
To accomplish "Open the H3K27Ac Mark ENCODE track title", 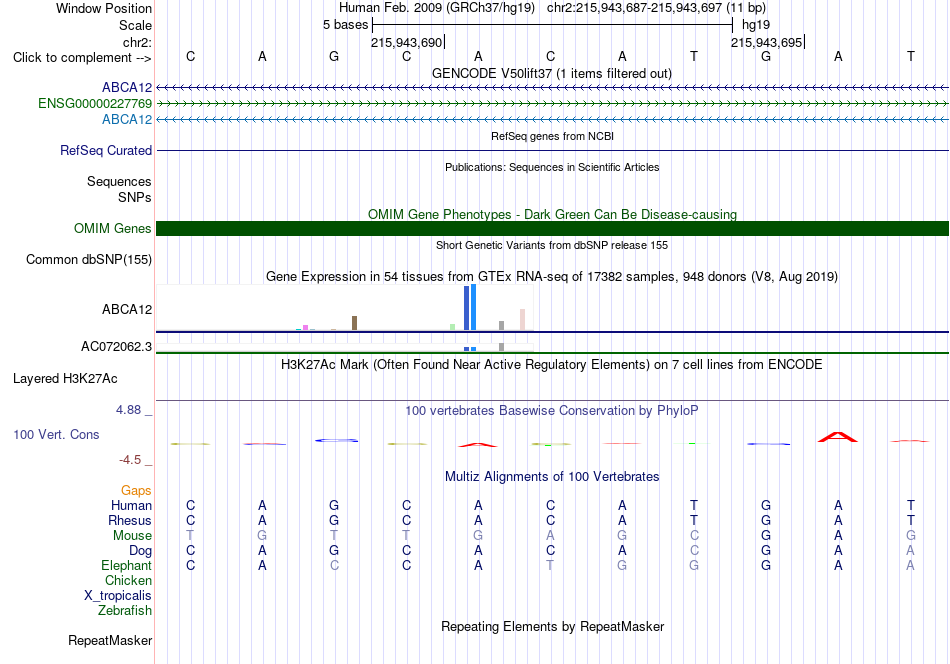I will [552, 365].
